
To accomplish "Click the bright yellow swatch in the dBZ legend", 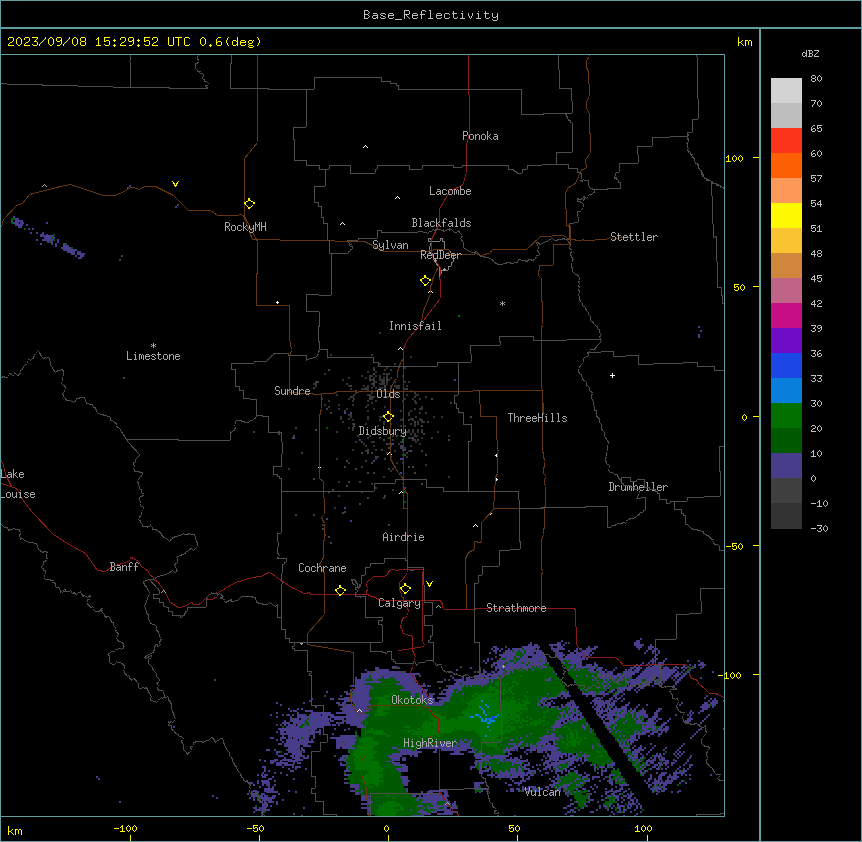I will [x=786, y=215].
